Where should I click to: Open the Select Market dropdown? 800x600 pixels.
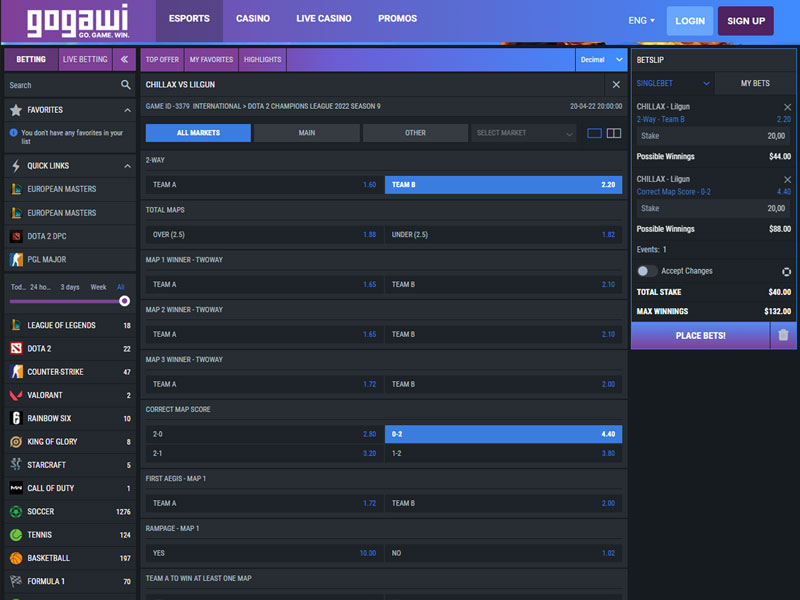click(x=523, y=133)
